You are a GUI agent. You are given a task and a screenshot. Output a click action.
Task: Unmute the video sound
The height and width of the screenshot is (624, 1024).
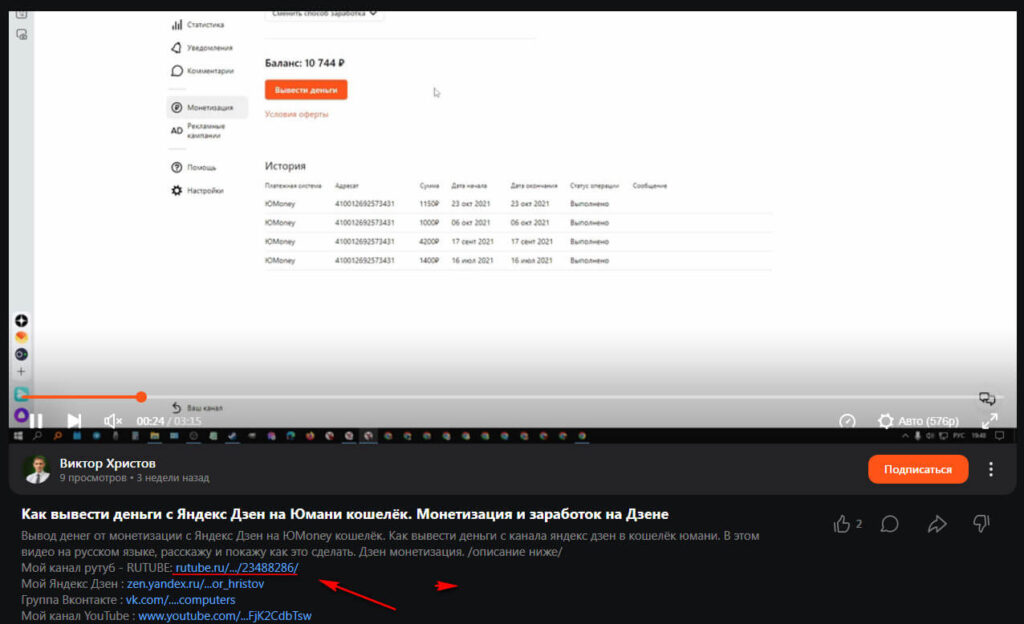point(113,421)
